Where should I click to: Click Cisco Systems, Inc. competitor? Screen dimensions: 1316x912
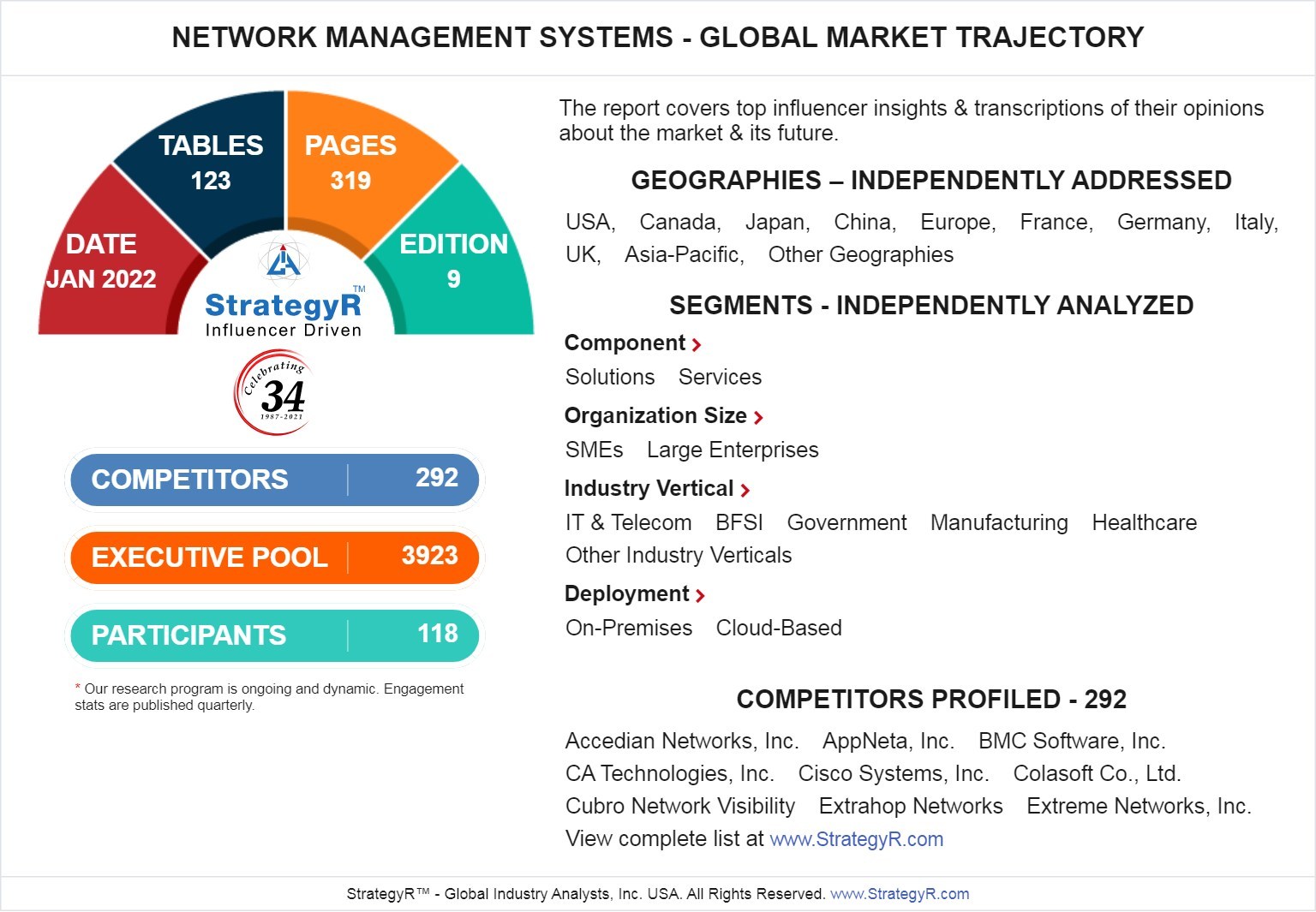click(894, 774)
